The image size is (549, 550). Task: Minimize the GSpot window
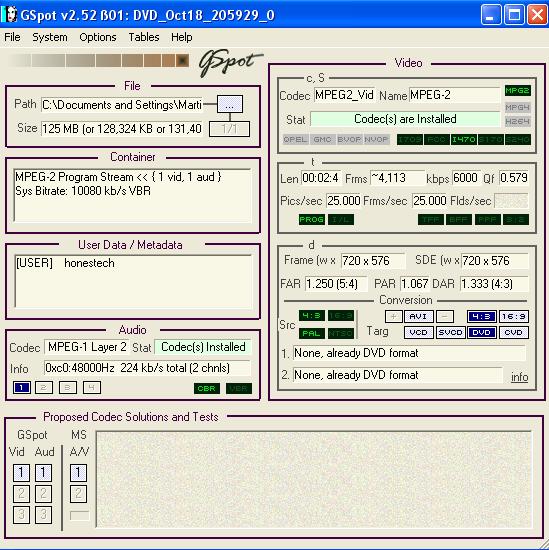point(491,15)
